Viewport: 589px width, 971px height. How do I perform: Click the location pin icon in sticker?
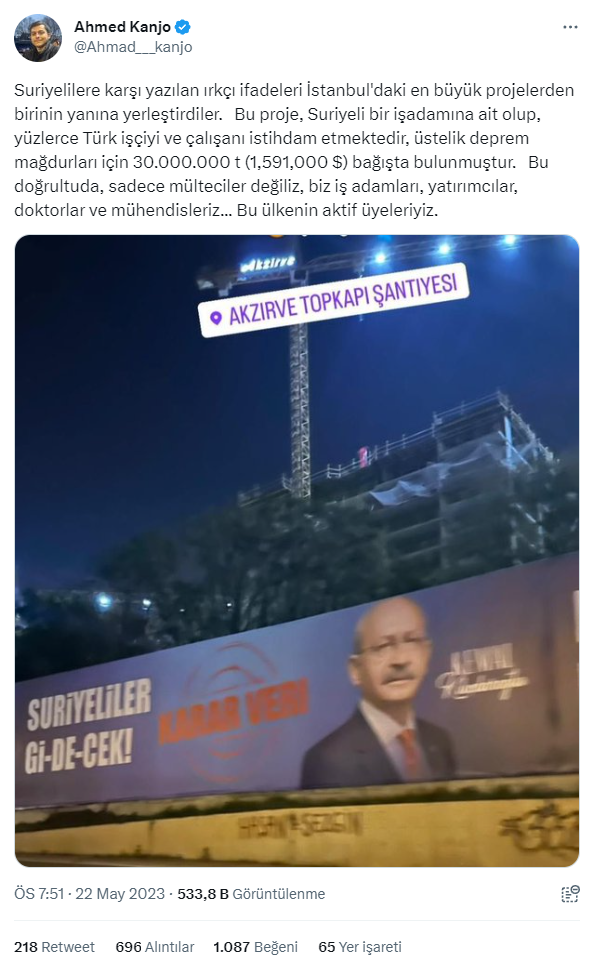[x=216, y=318]
